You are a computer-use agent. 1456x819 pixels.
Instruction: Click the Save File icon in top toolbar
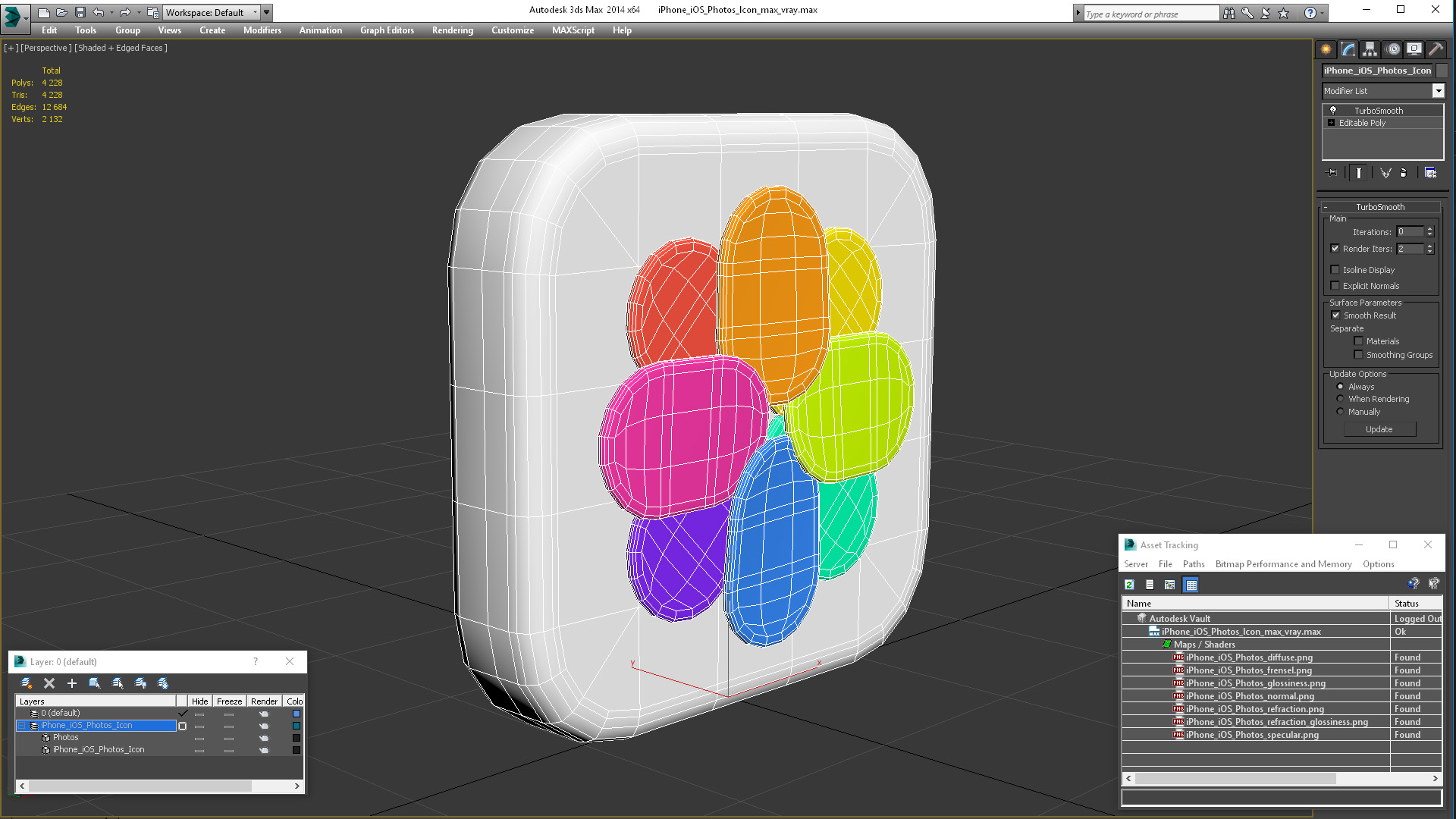tap(80, 13)
